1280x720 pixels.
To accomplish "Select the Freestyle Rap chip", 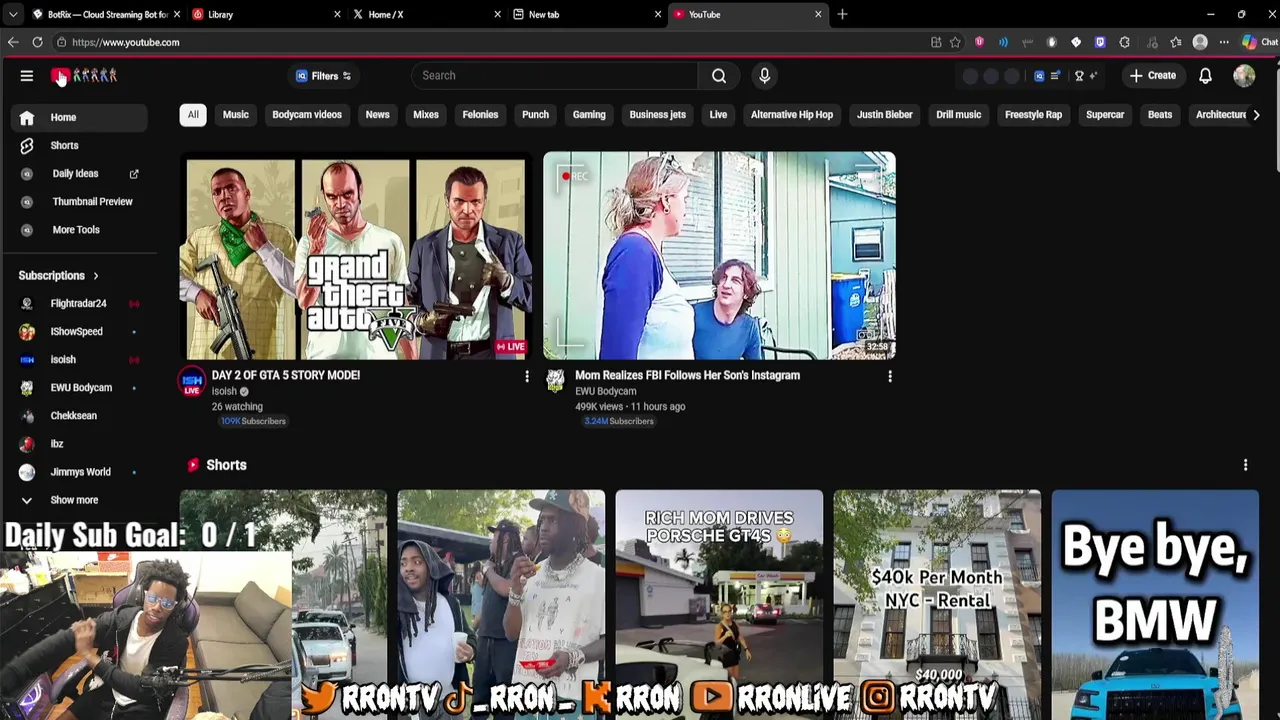I will click(x=1033, y=115).
